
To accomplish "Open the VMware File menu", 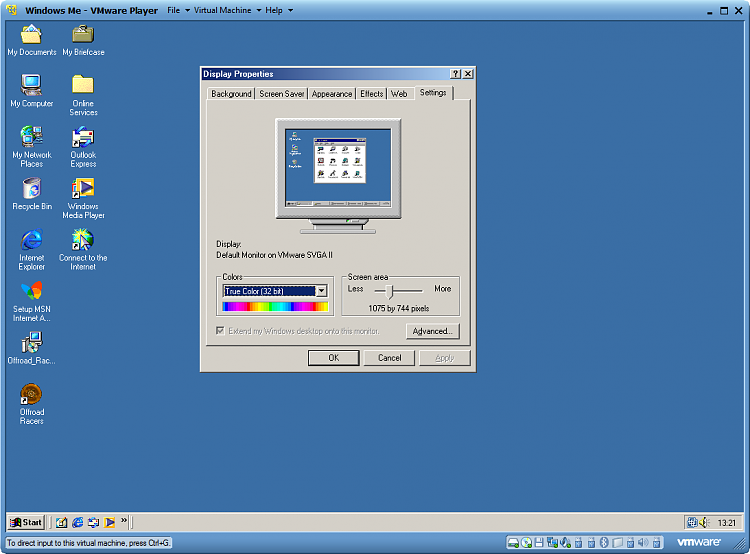I will pyautogui.click(x=178, y=10).
